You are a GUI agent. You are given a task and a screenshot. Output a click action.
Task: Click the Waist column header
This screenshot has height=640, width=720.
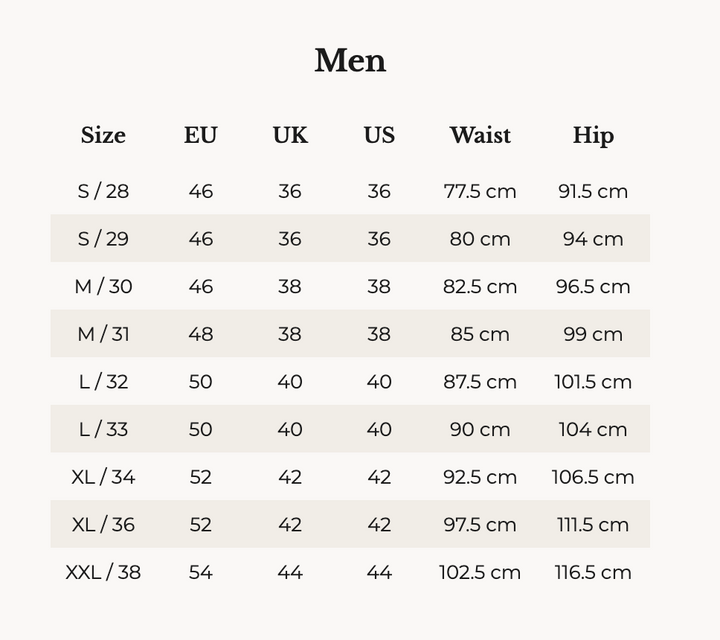480,136
